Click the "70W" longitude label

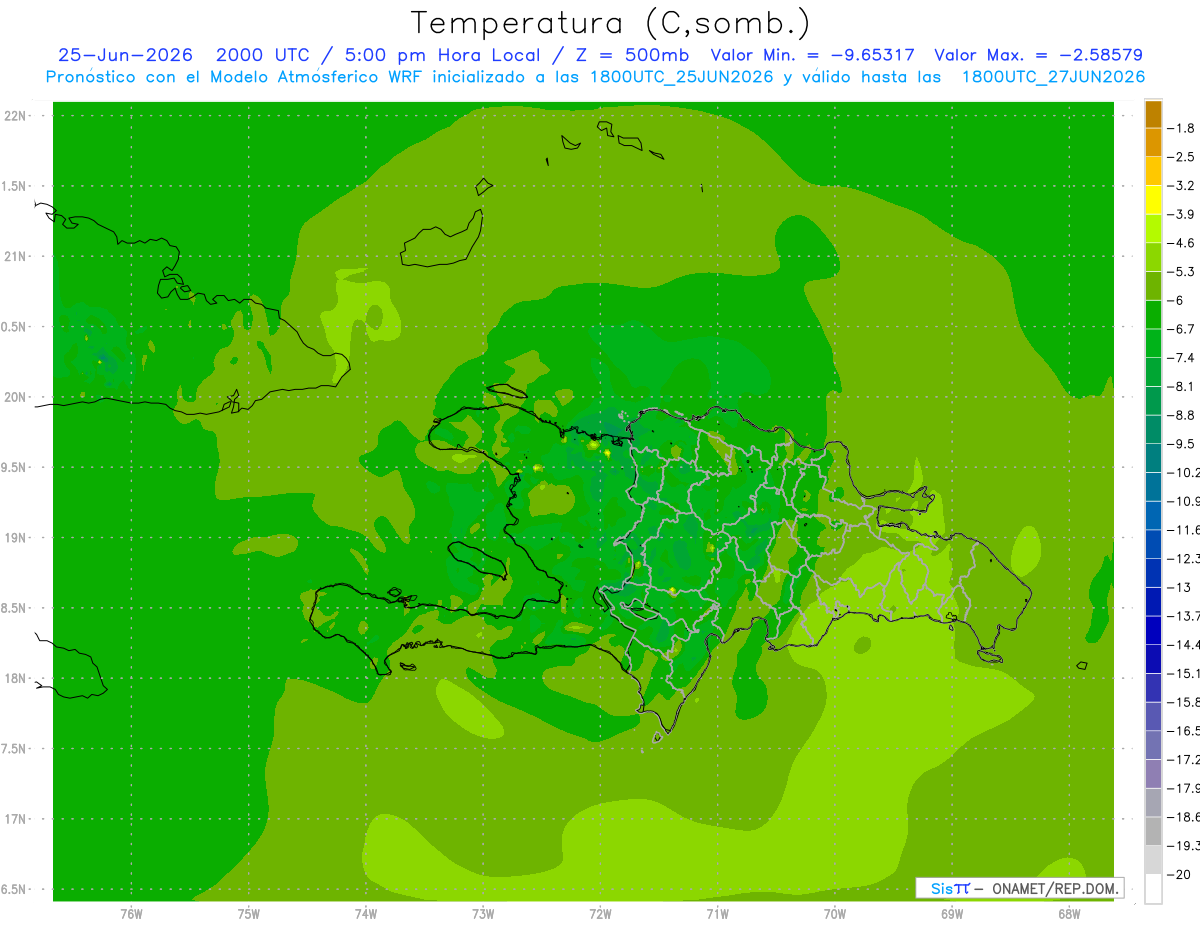835,914
